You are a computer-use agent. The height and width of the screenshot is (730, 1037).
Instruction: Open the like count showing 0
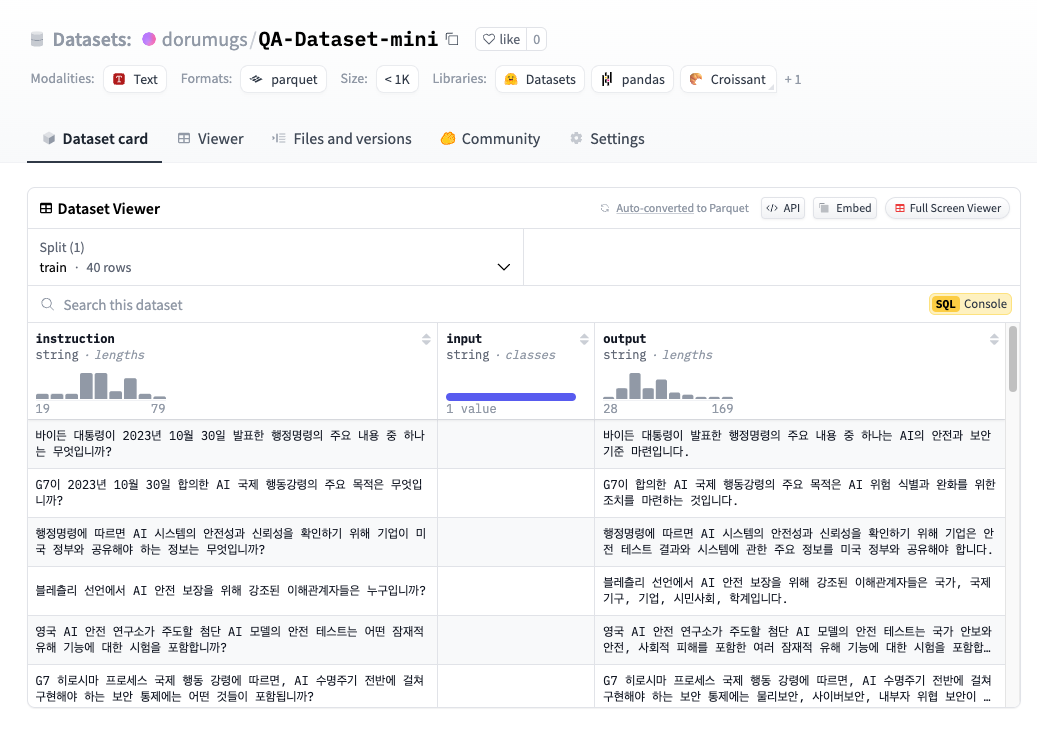[x=536, y=39]
